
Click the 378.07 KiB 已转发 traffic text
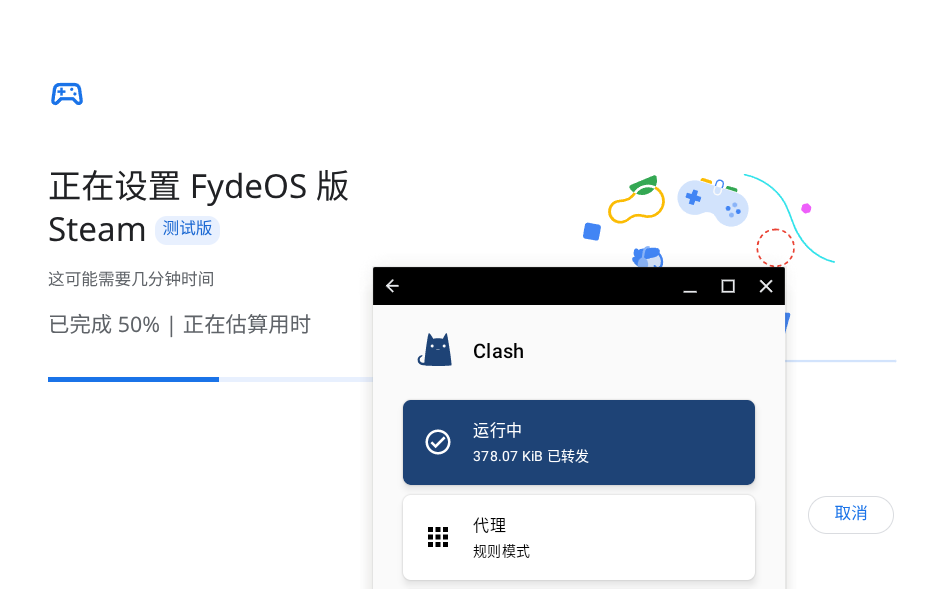[x=531, y=457]
